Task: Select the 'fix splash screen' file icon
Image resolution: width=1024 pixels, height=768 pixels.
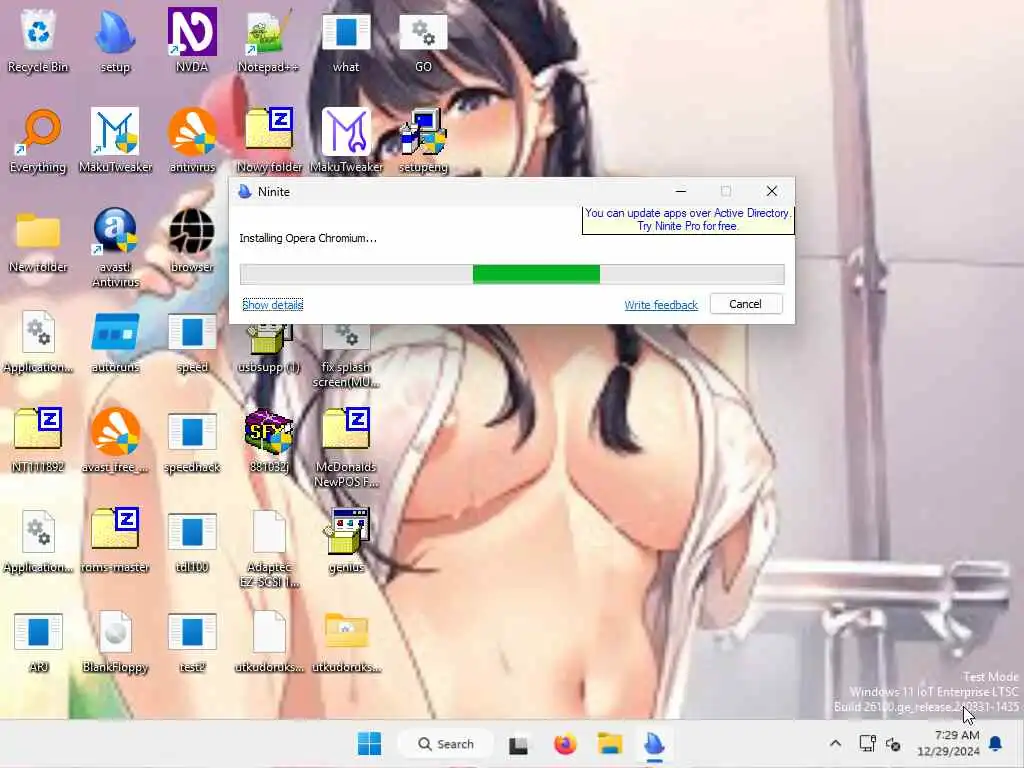Action: (x=345, y=356)
